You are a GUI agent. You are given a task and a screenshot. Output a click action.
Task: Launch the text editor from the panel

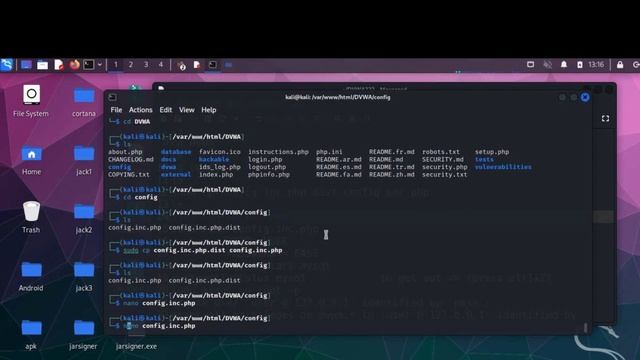coord(59,65)
